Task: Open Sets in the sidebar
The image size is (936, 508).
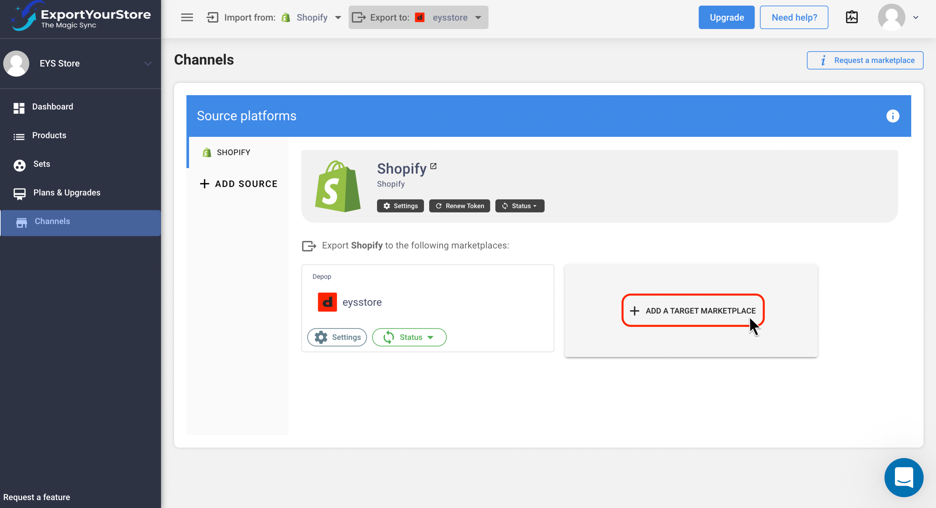Action: tap(81, 164)
